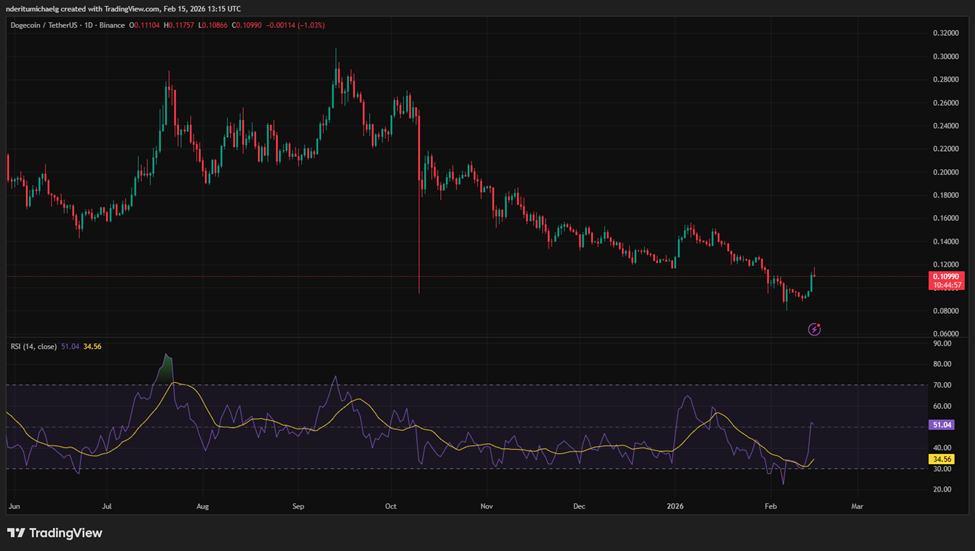Click the Mar label on time axis

click(856, 506)
